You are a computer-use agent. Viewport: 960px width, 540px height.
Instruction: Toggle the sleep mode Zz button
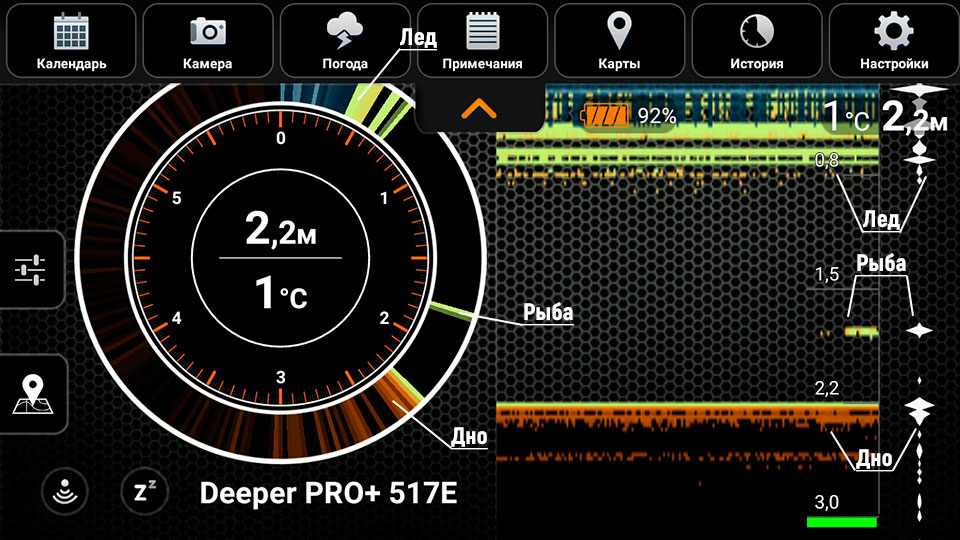point(145,491)
